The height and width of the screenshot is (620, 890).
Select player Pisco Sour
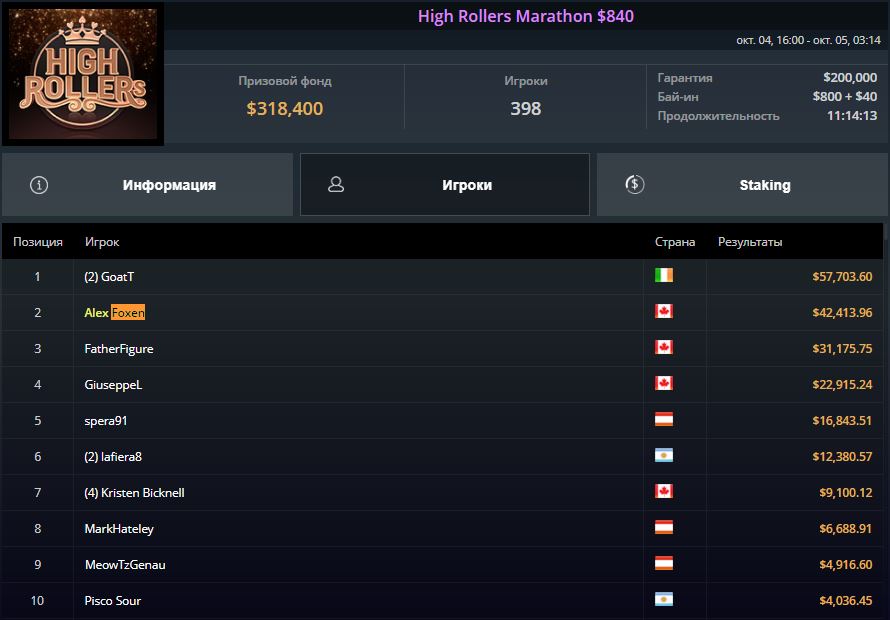coord(112,601)
